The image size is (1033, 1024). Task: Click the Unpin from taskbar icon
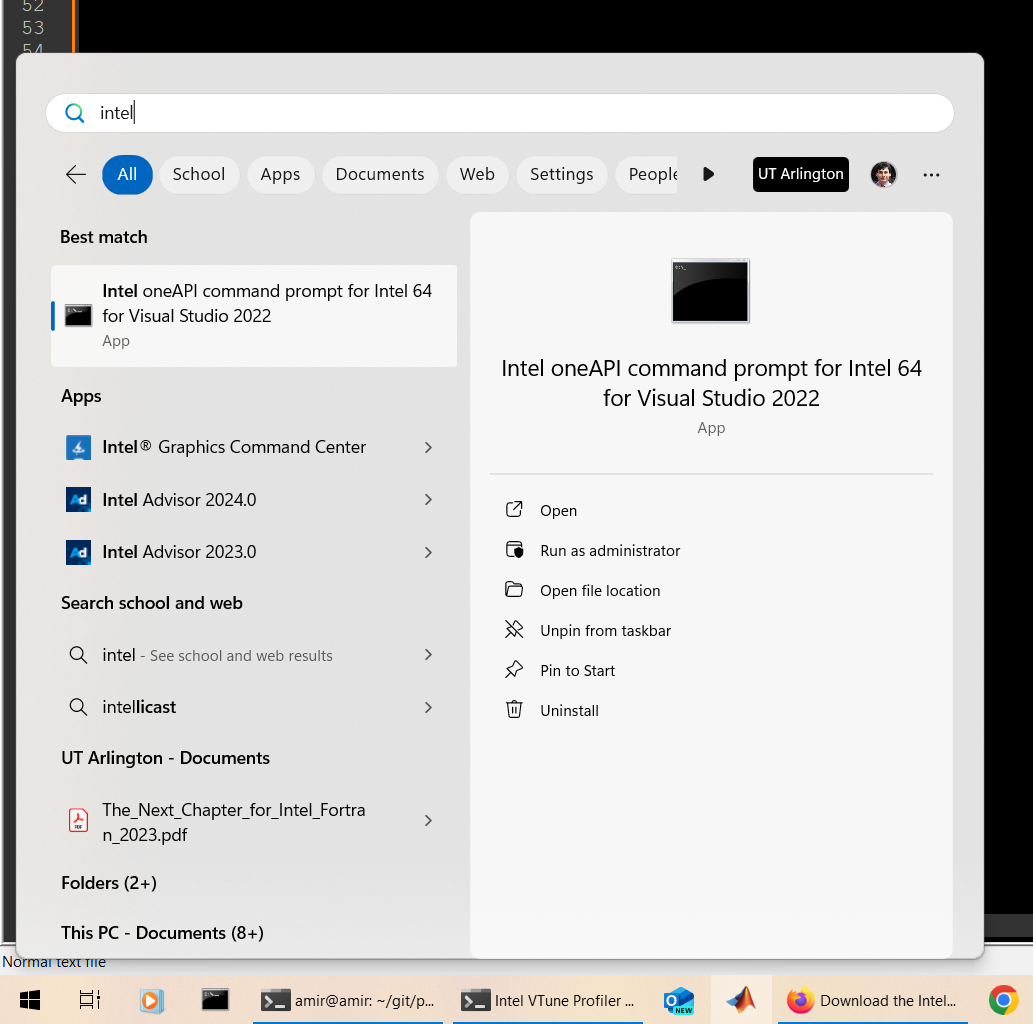(514, 629)
